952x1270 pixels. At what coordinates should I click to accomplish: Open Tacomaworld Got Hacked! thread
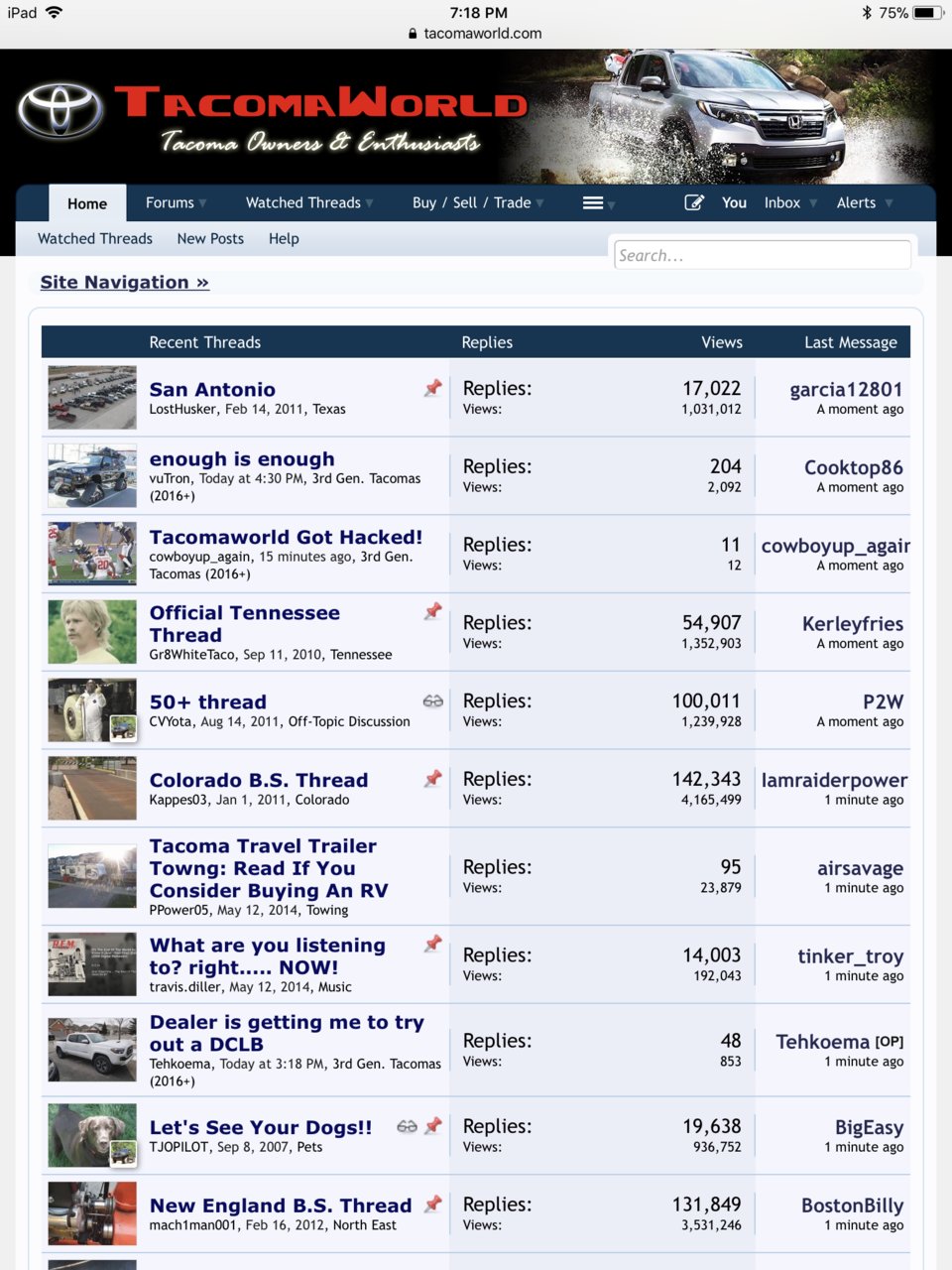286,537
